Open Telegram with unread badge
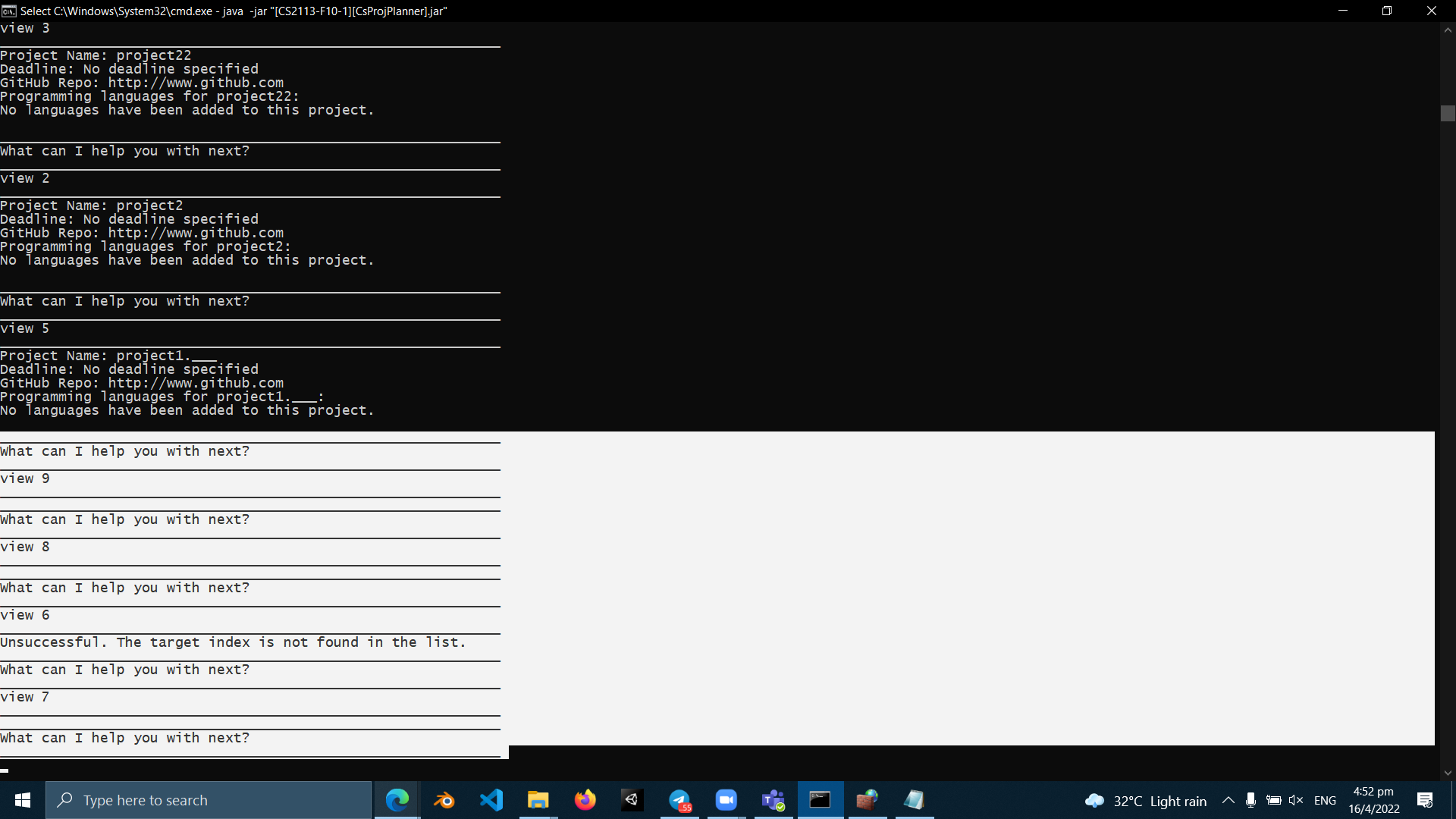The height and width of the screenshot is (819, 1456). coord(679,800)
